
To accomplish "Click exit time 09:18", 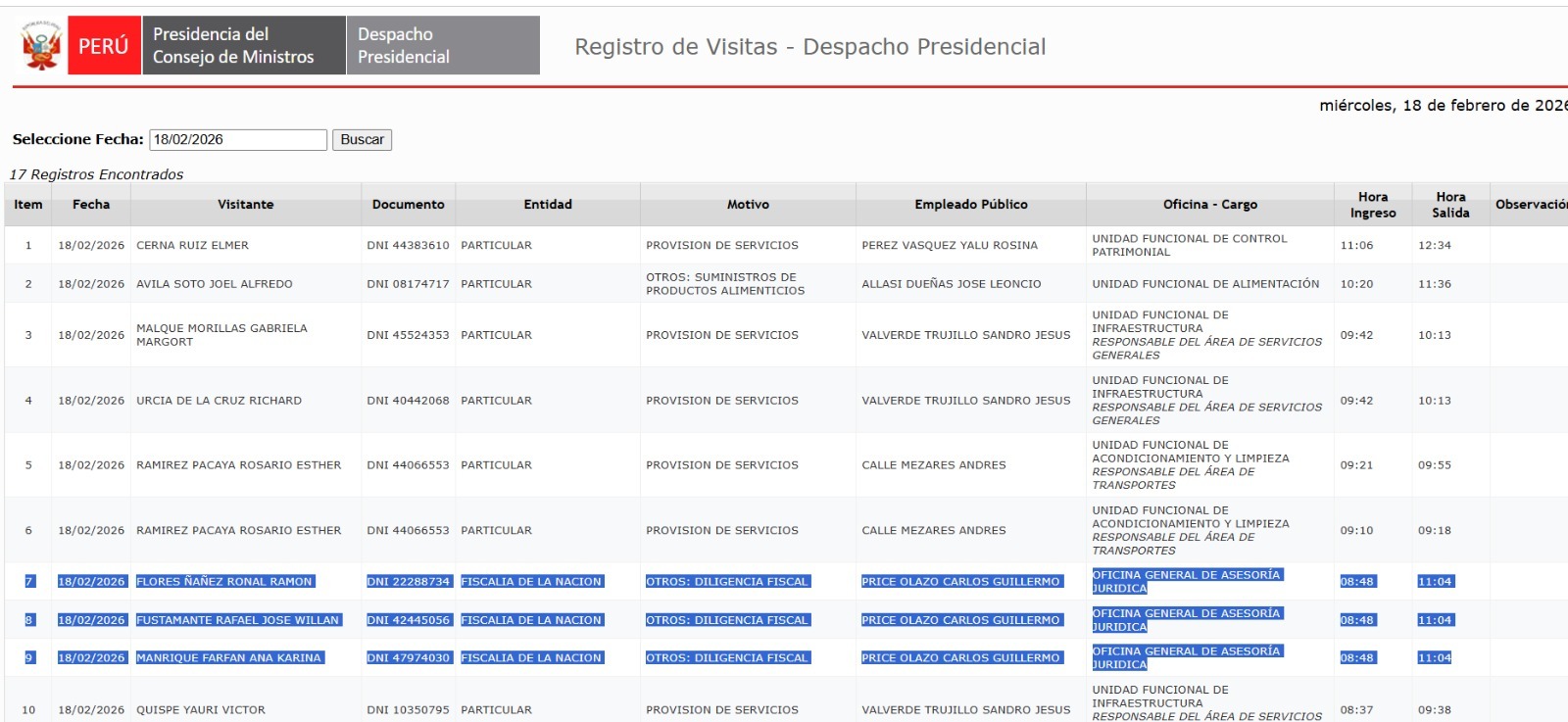I will coord(1435,531).
